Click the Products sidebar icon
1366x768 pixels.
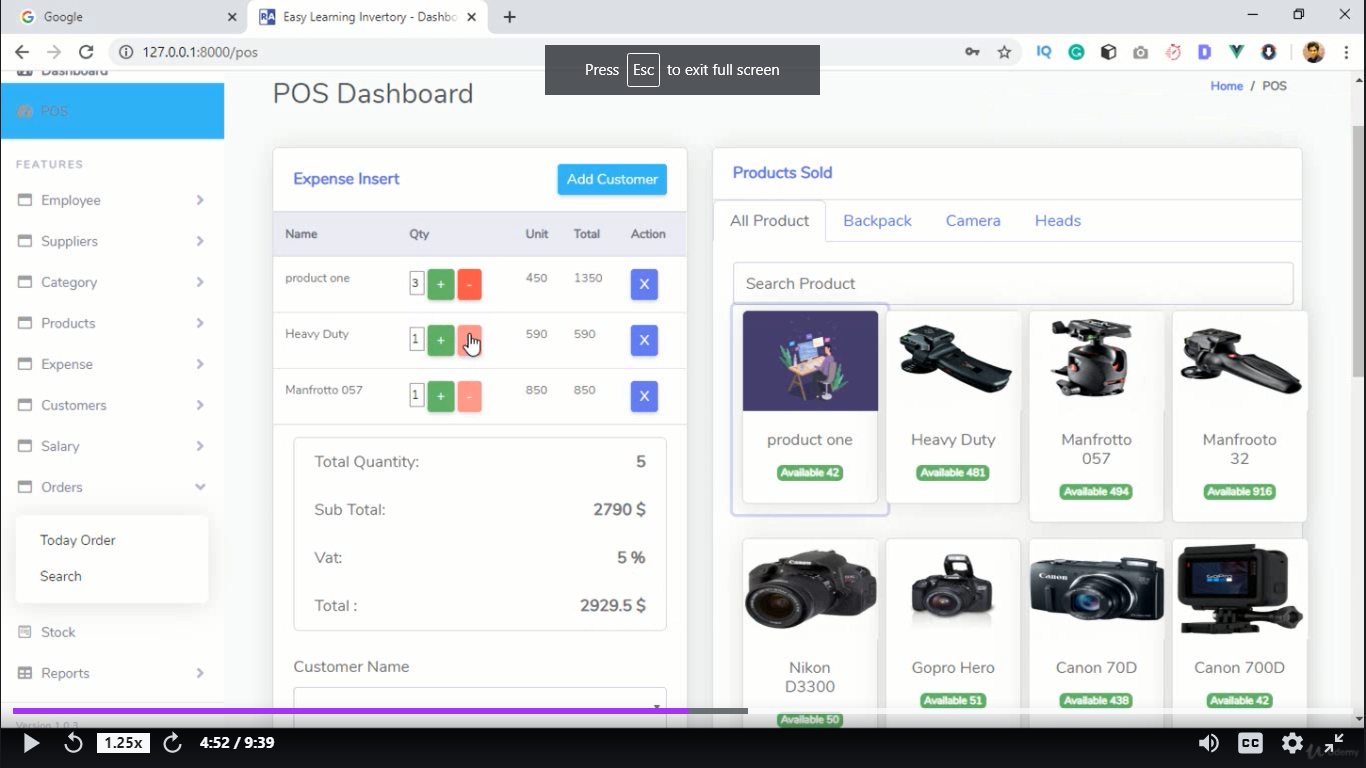coord(25,323)
